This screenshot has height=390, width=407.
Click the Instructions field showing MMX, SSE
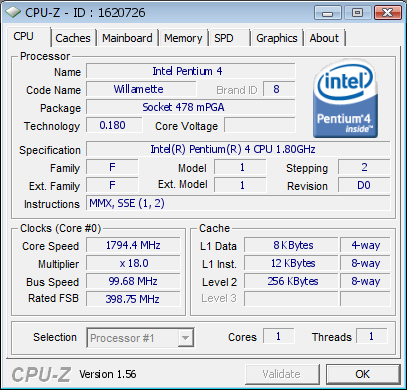tap(238, 203)
